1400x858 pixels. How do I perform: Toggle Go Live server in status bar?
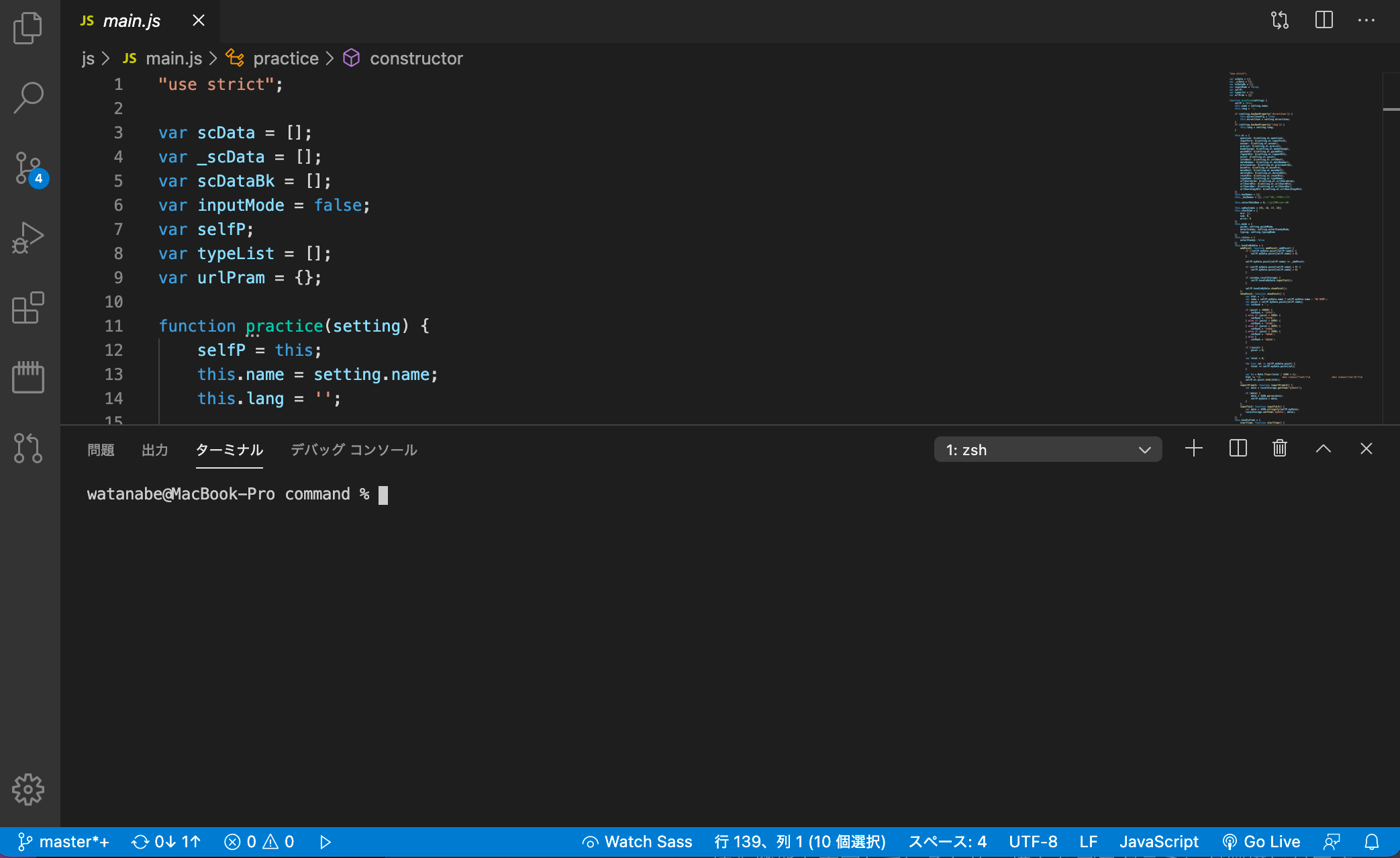(1262, 842)
